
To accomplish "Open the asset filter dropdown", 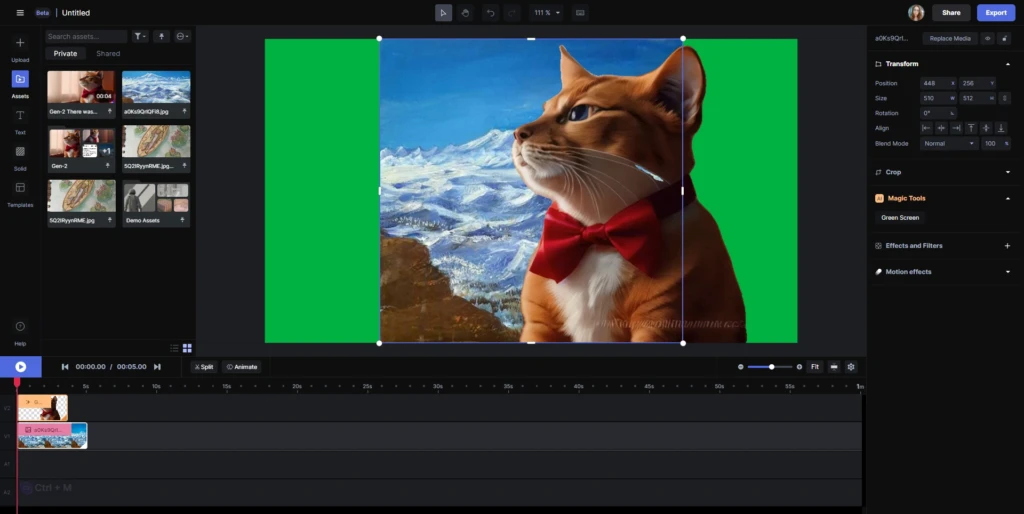I will tap(140, 37).
